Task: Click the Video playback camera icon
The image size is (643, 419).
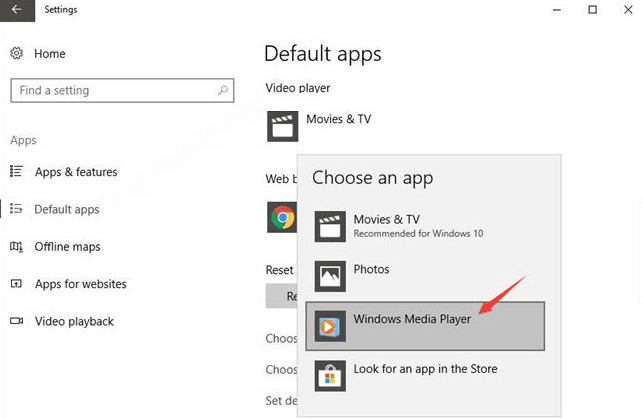Action: (16, 321)
